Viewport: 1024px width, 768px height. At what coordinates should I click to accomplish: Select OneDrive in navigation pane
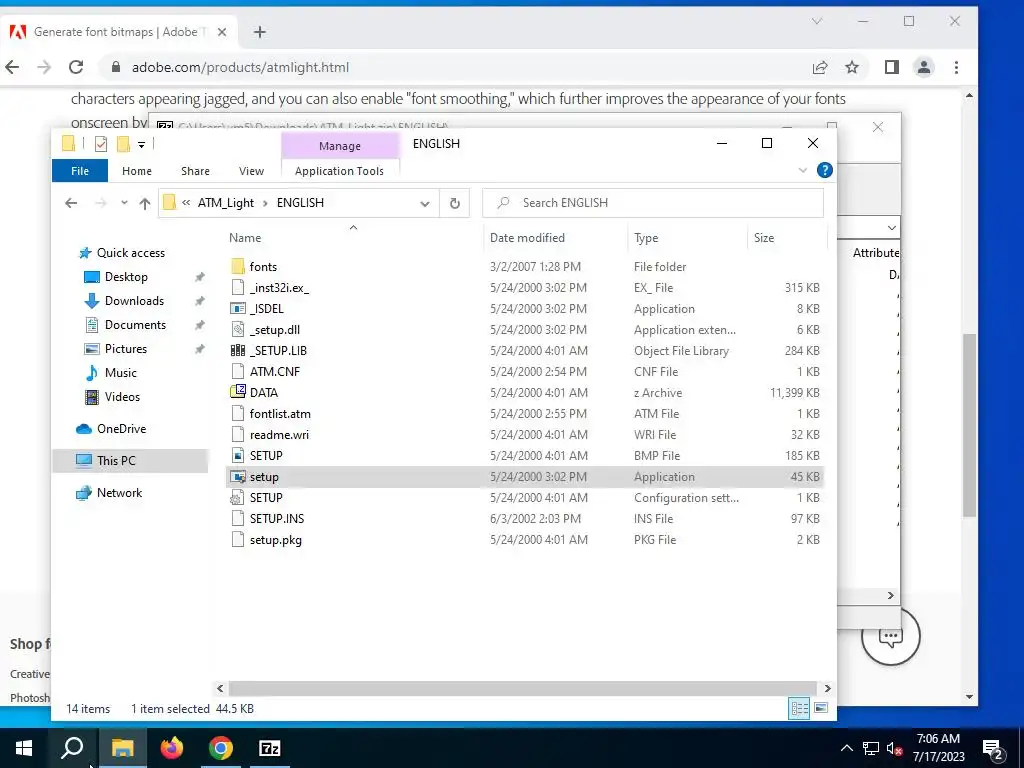coord(121,428)
